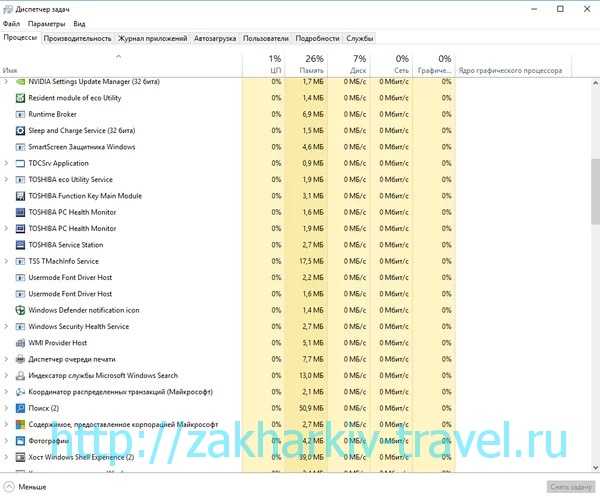Sort by the Память column header
600x501 pixels.
pos(306,64)
